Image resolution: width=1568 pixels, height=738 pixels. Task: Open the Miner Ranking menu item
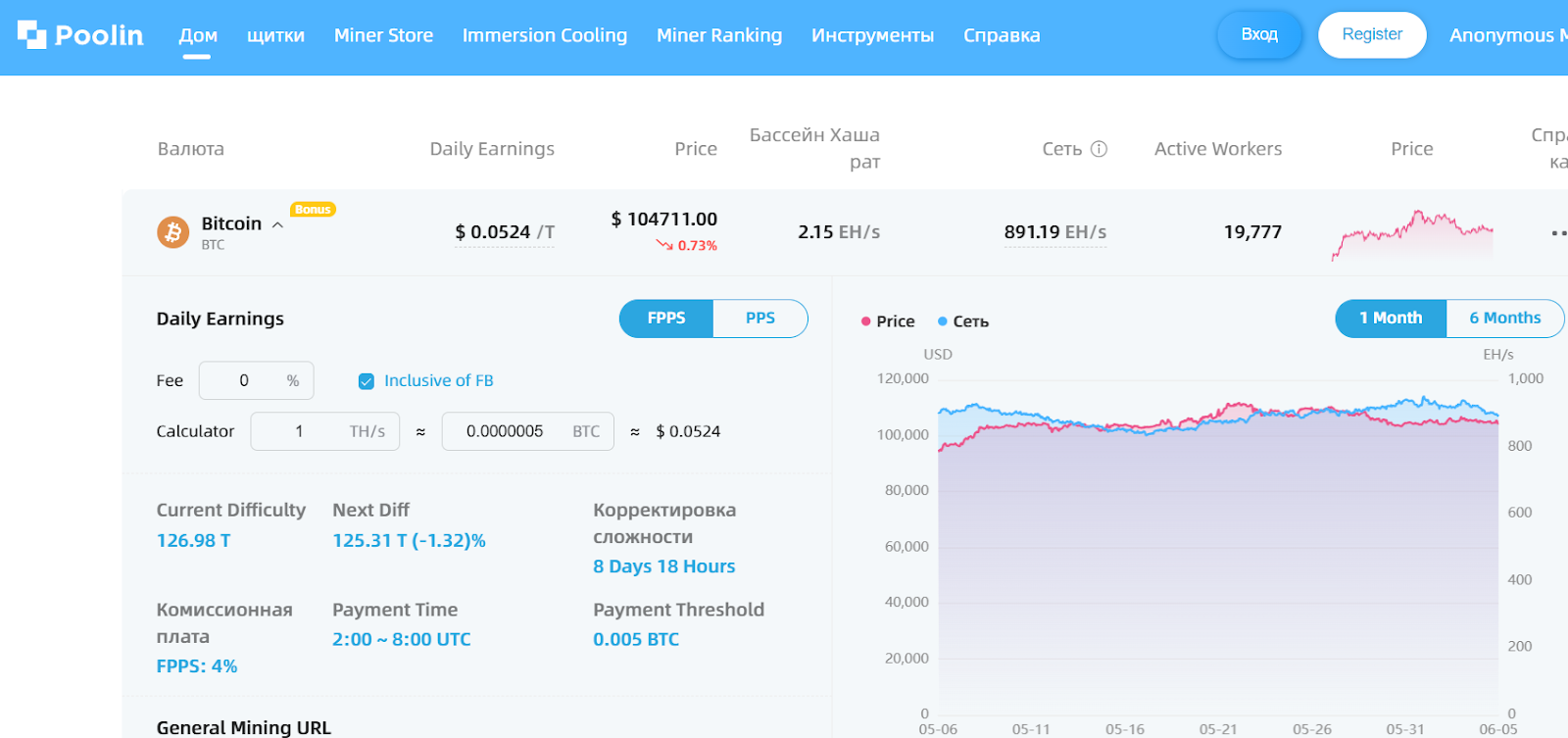(x=719, y=35)
